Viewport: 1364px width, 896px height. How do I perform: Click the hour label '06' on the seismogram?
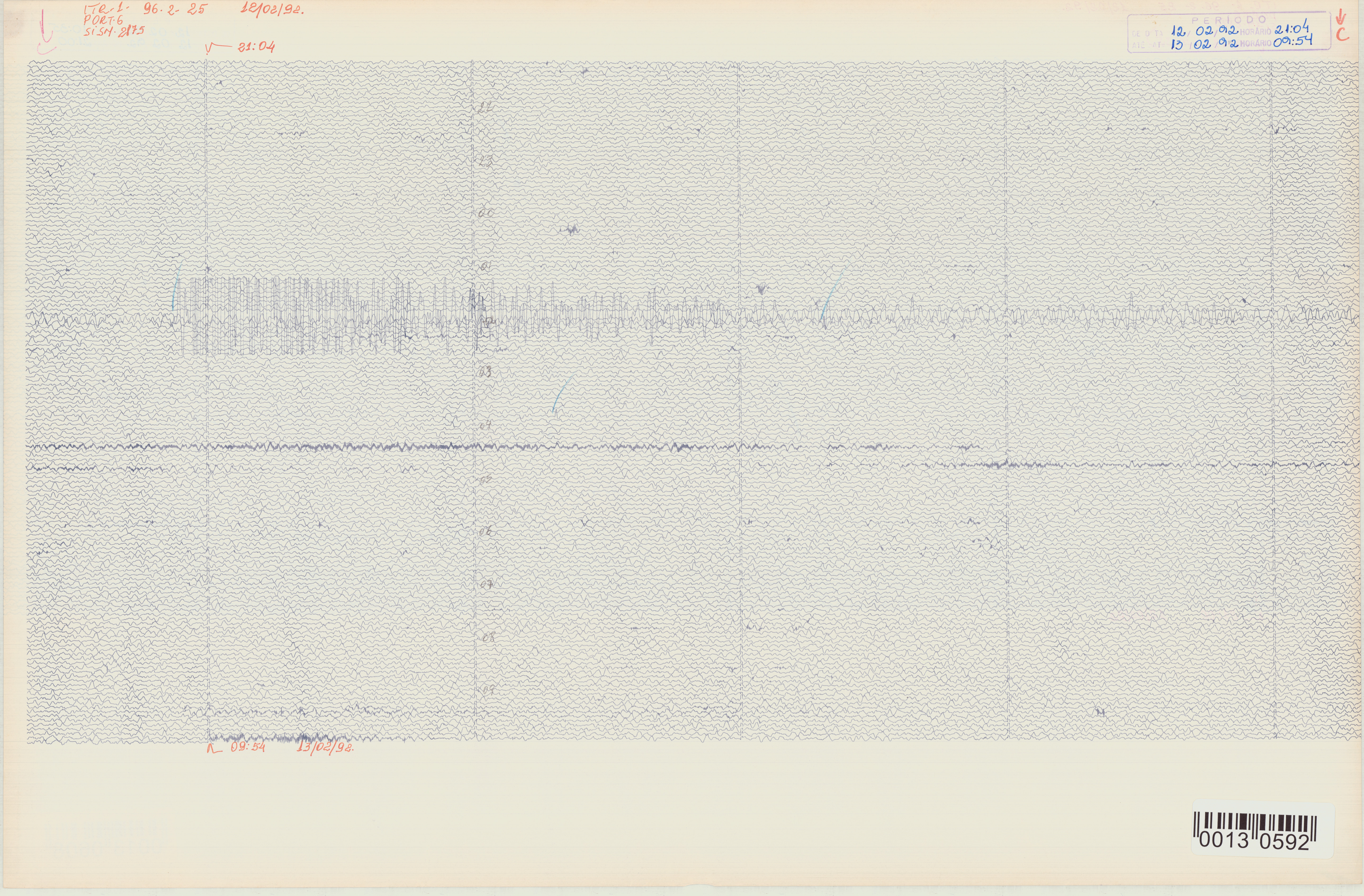coord(485,531)
